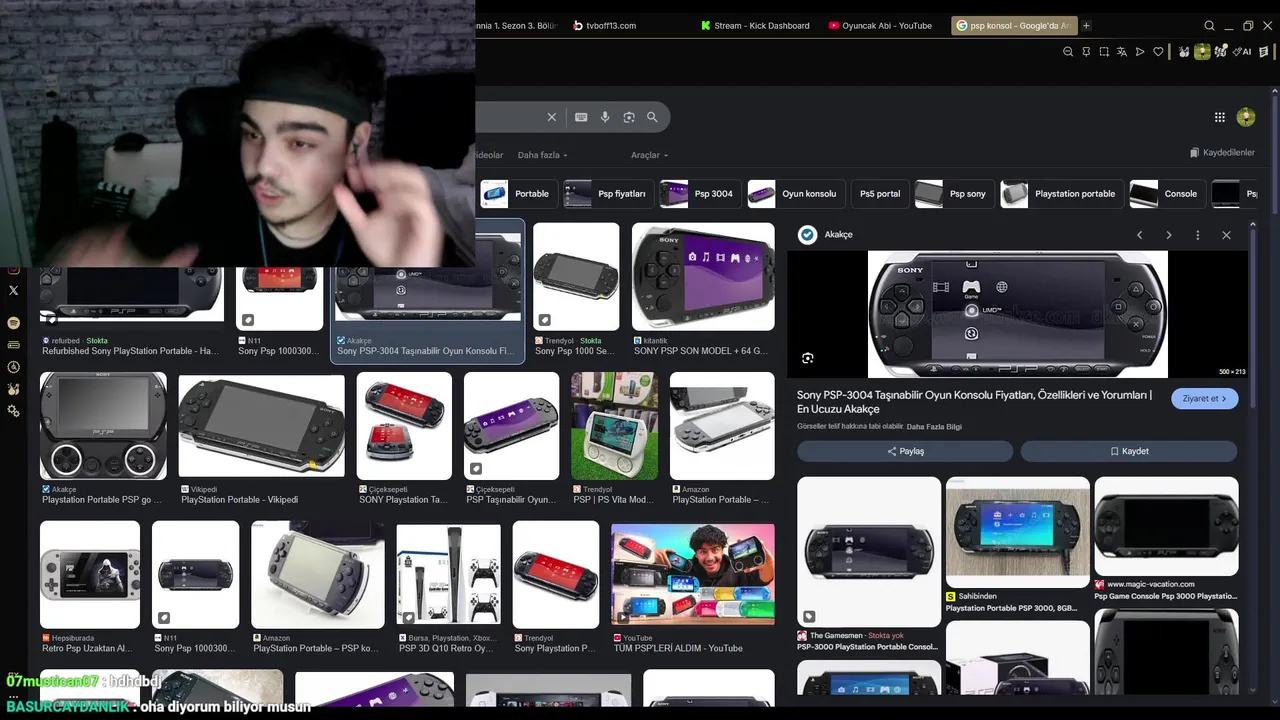Click the heart bookmark icon in the toolbar
The image size is (1280, 720).
click(1158, 52)
